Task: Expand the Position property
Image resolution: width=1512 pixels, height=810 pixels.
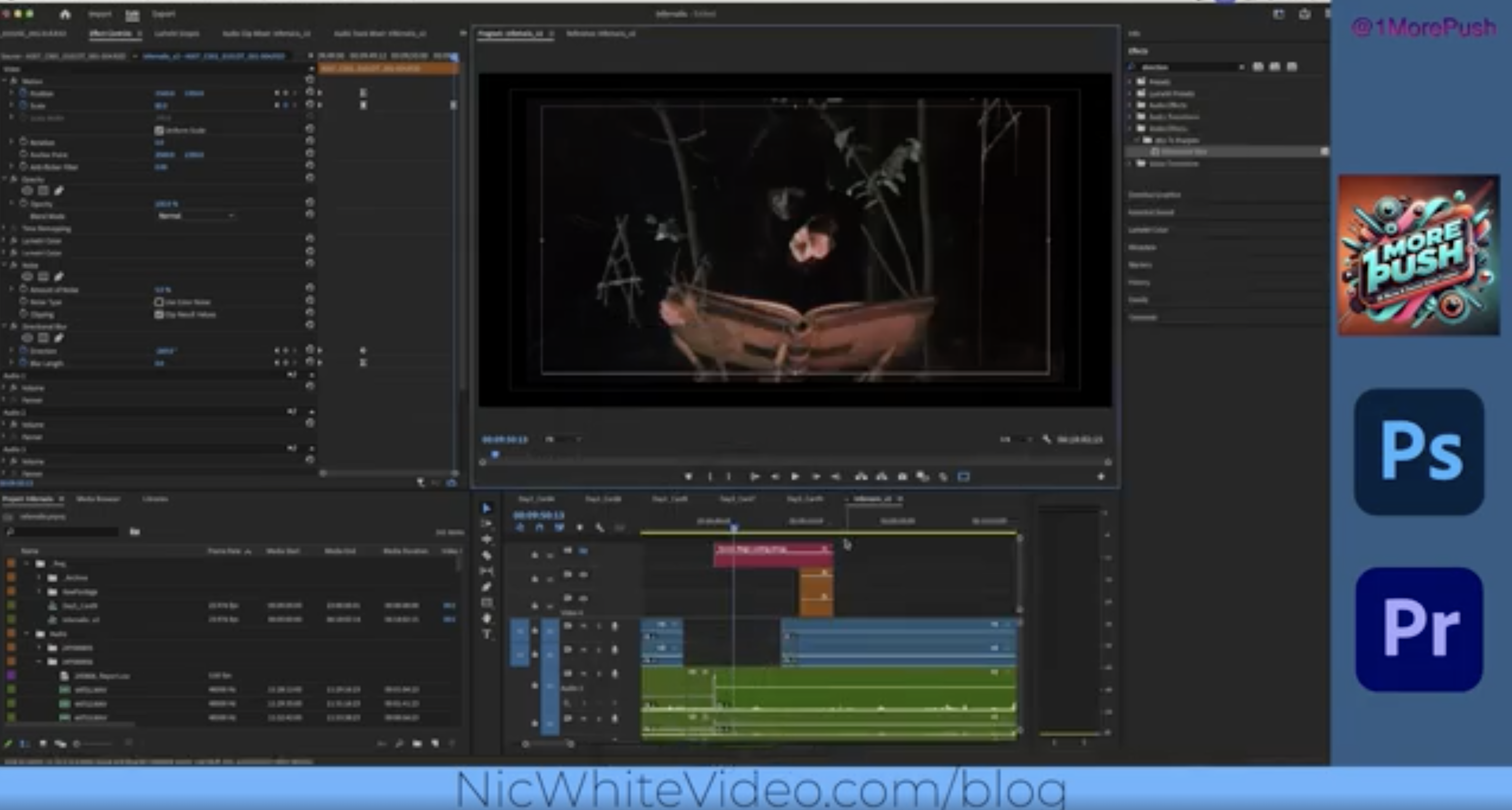Action: tap(11, 93)
